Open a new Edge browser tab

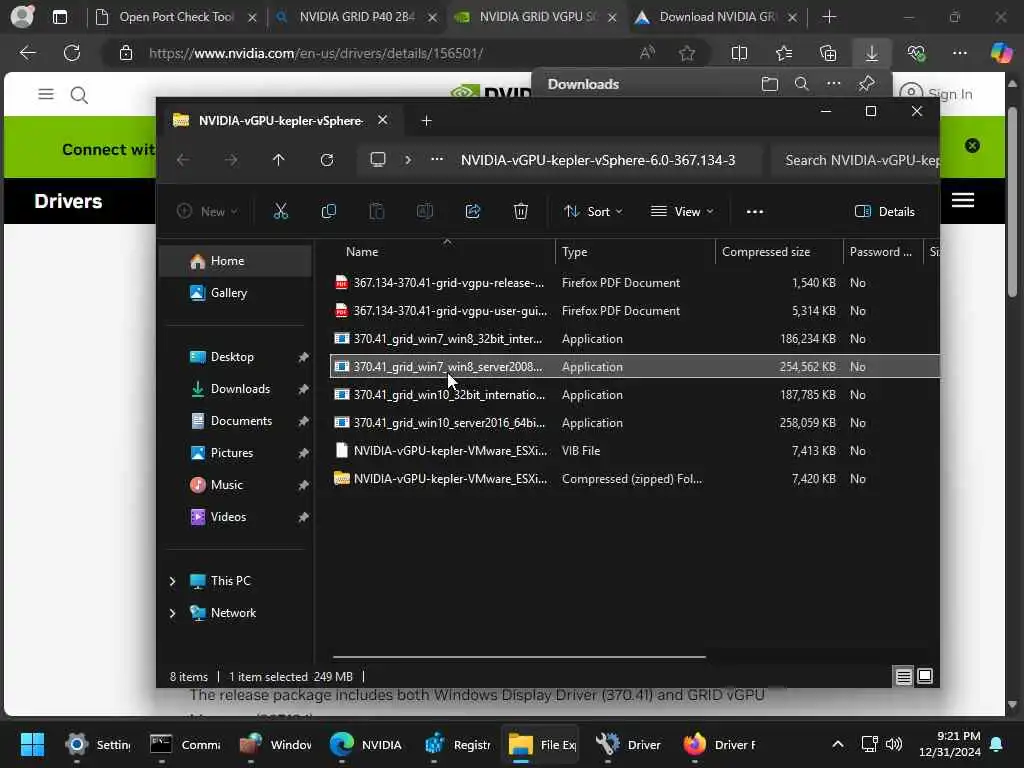[829, 17]
